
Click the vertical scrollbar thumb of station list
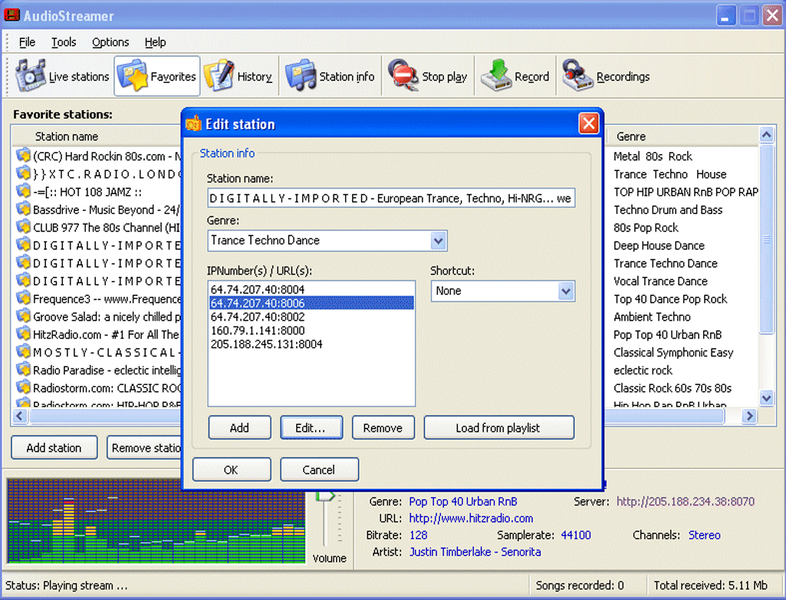pyautogui.click(x=766, y=239)
